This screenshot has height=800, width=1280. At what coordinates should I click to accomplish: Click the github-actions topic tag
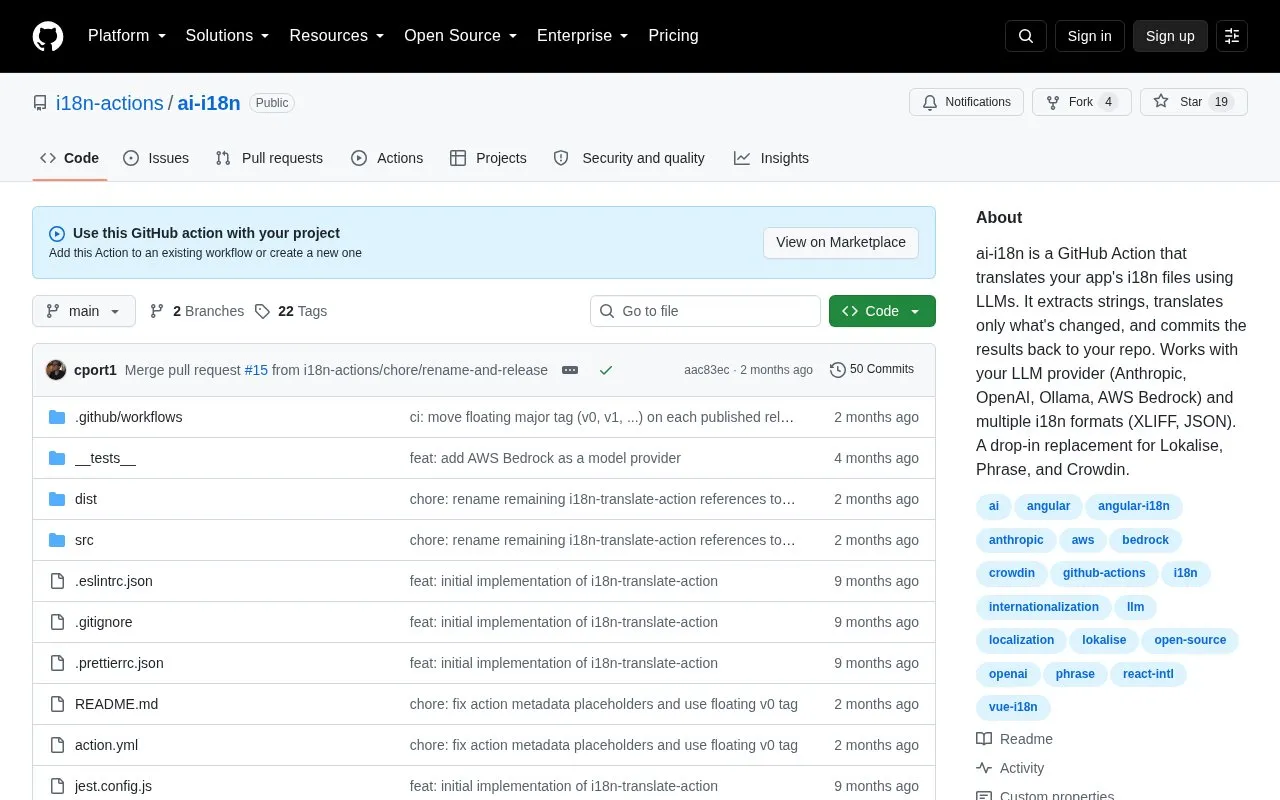pos(1104,574)
